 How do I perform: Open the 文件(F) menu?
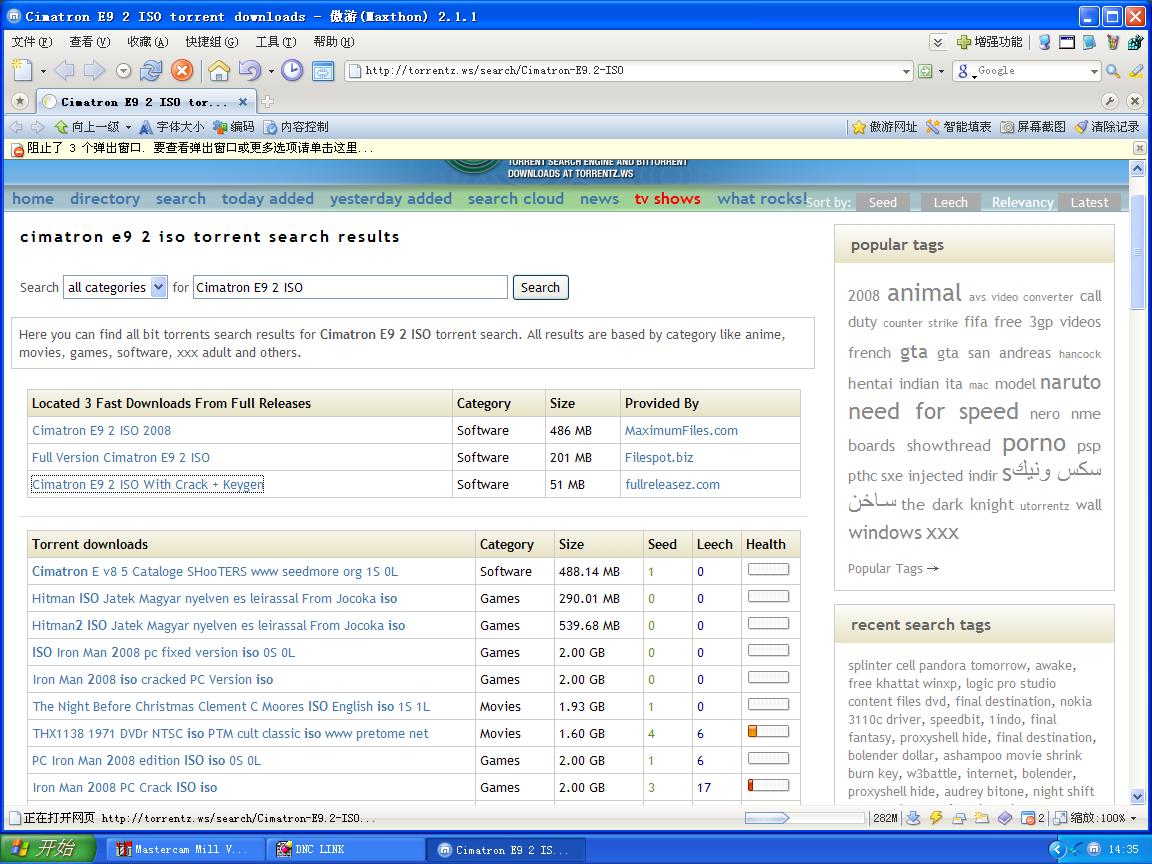(x=32, y=42)
